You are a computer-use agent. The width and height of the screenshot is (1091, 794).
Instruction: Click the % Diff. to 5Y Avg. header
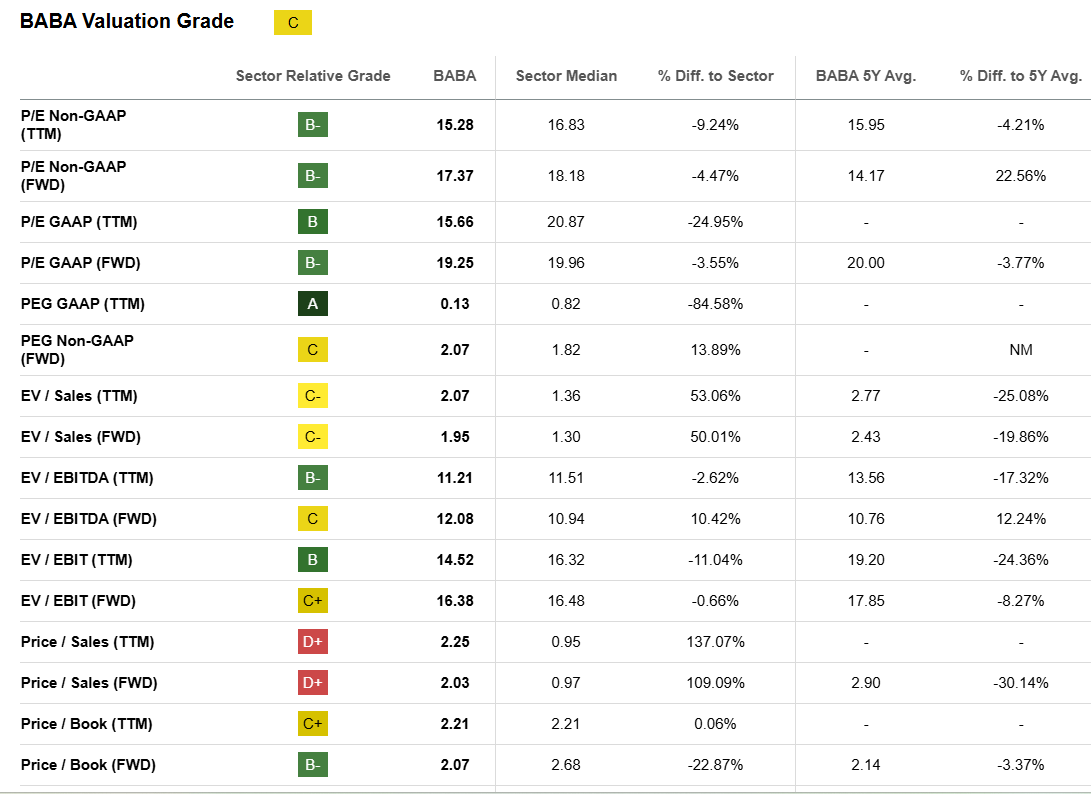(x=1021, y=76)
